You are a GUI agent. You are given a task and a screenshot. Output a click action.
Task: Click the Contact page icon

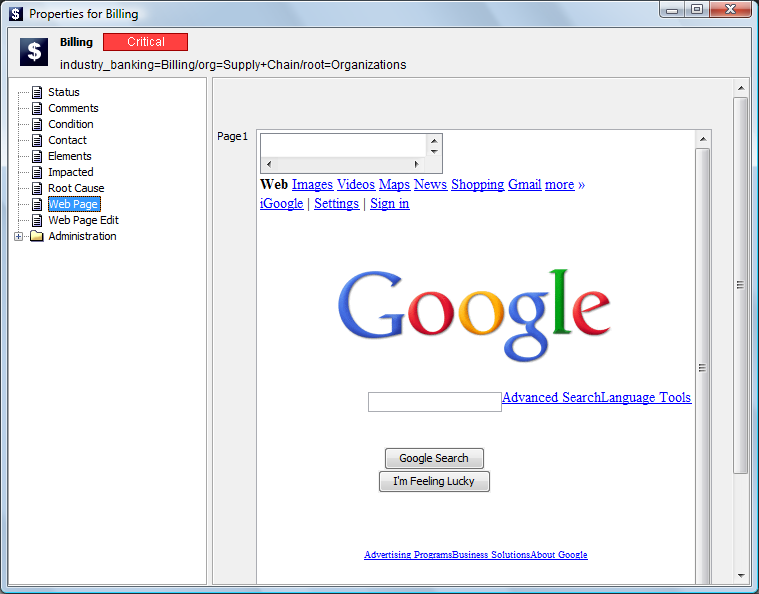point(37,140)
